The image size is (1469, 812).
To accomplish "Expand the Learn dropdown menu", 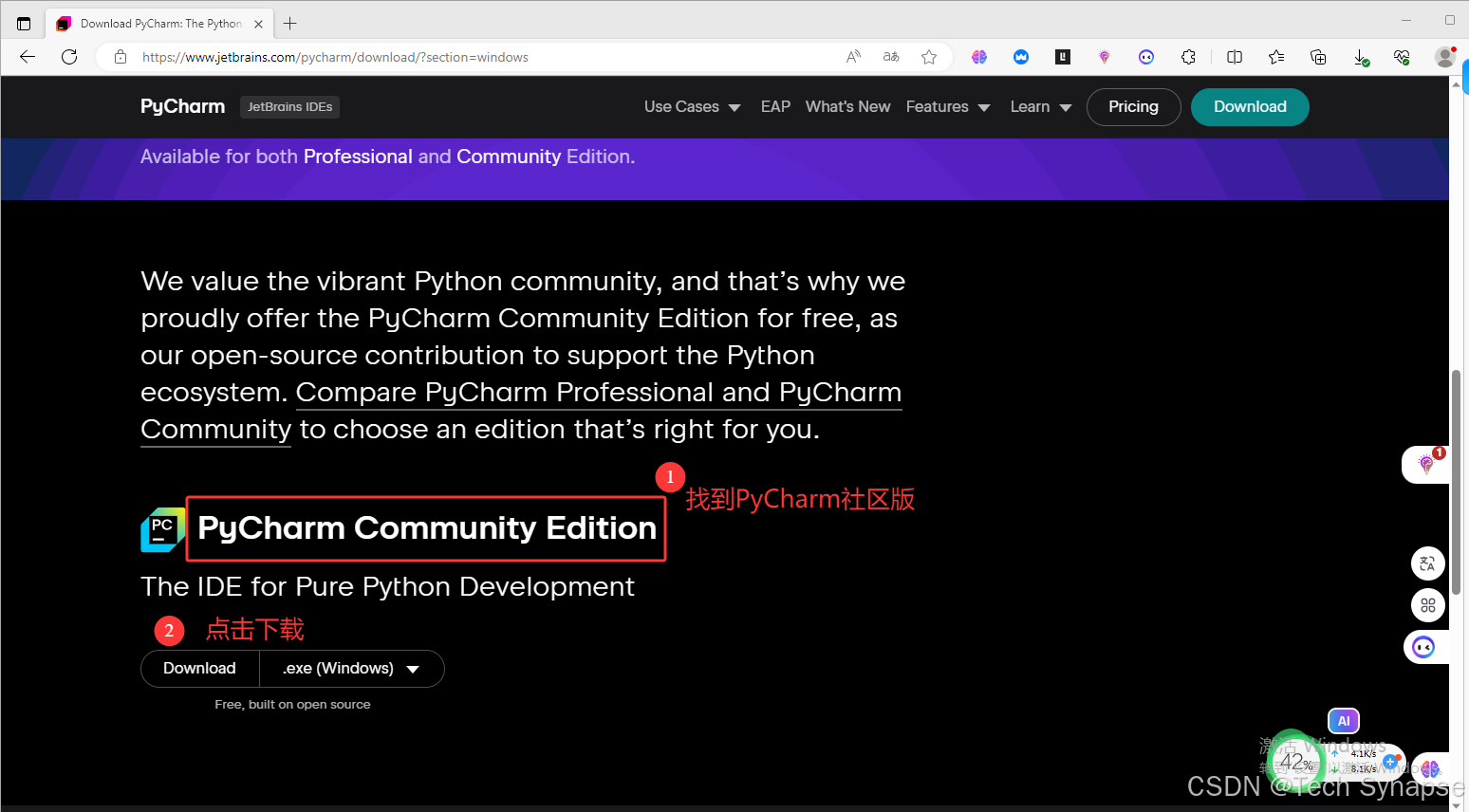I will [x=1041, y=107].
